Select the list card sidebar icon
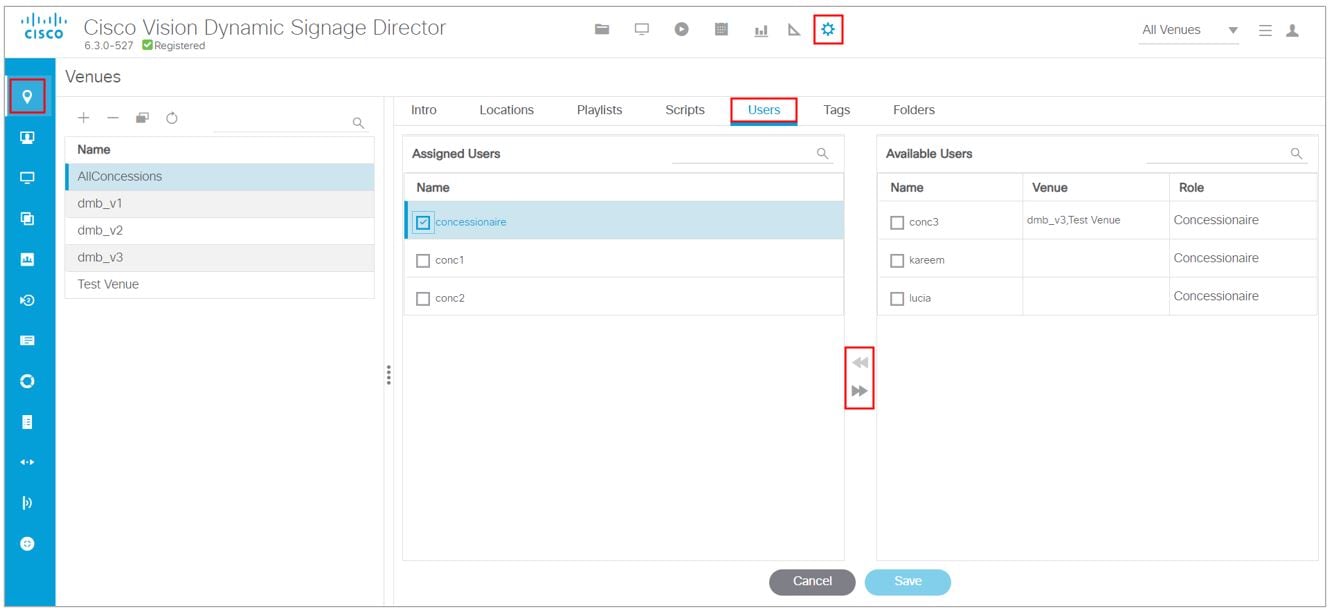 27,340
